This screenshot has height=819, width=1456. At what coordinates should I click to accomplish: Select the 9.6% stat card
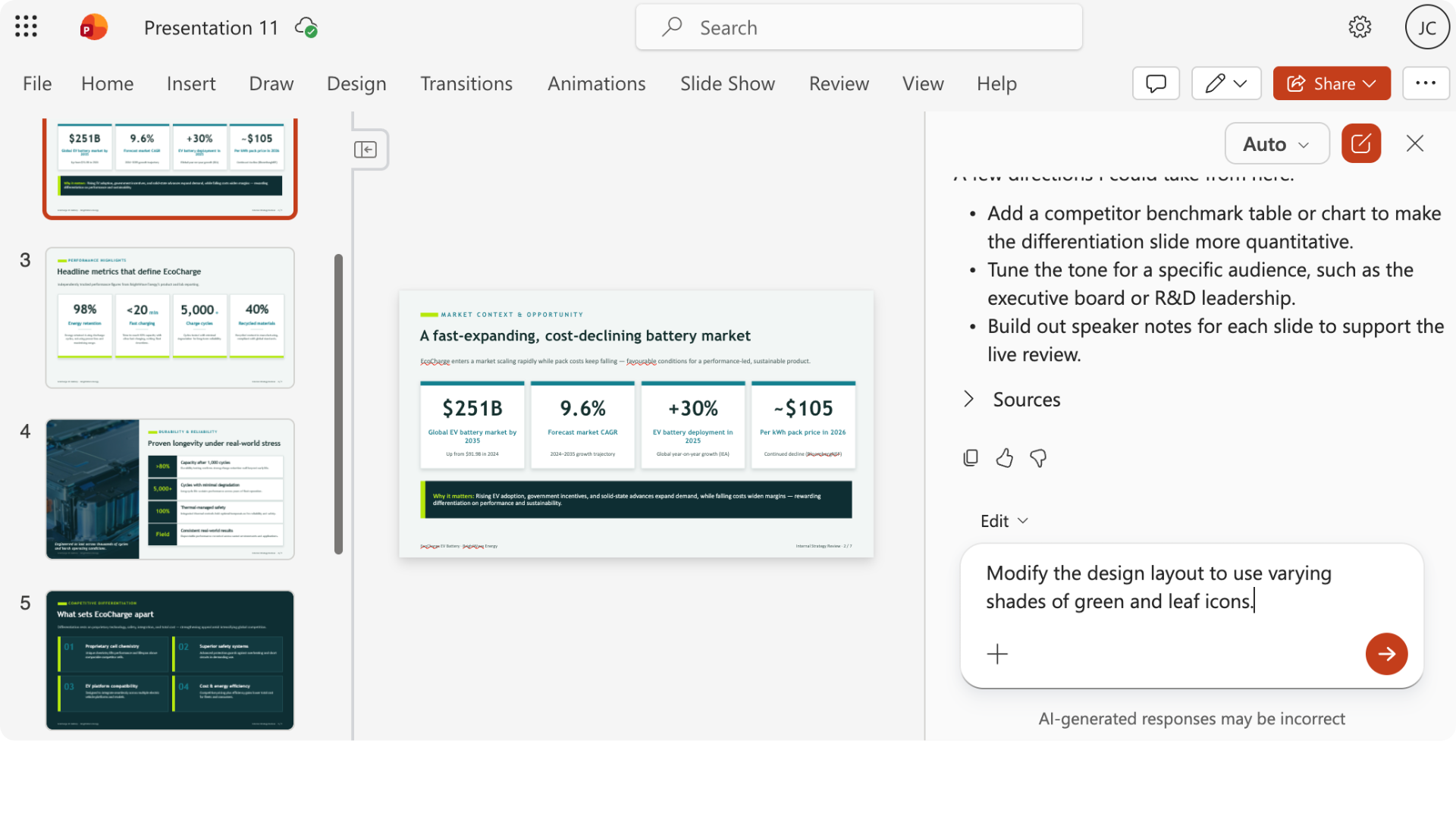pos(583,425)
